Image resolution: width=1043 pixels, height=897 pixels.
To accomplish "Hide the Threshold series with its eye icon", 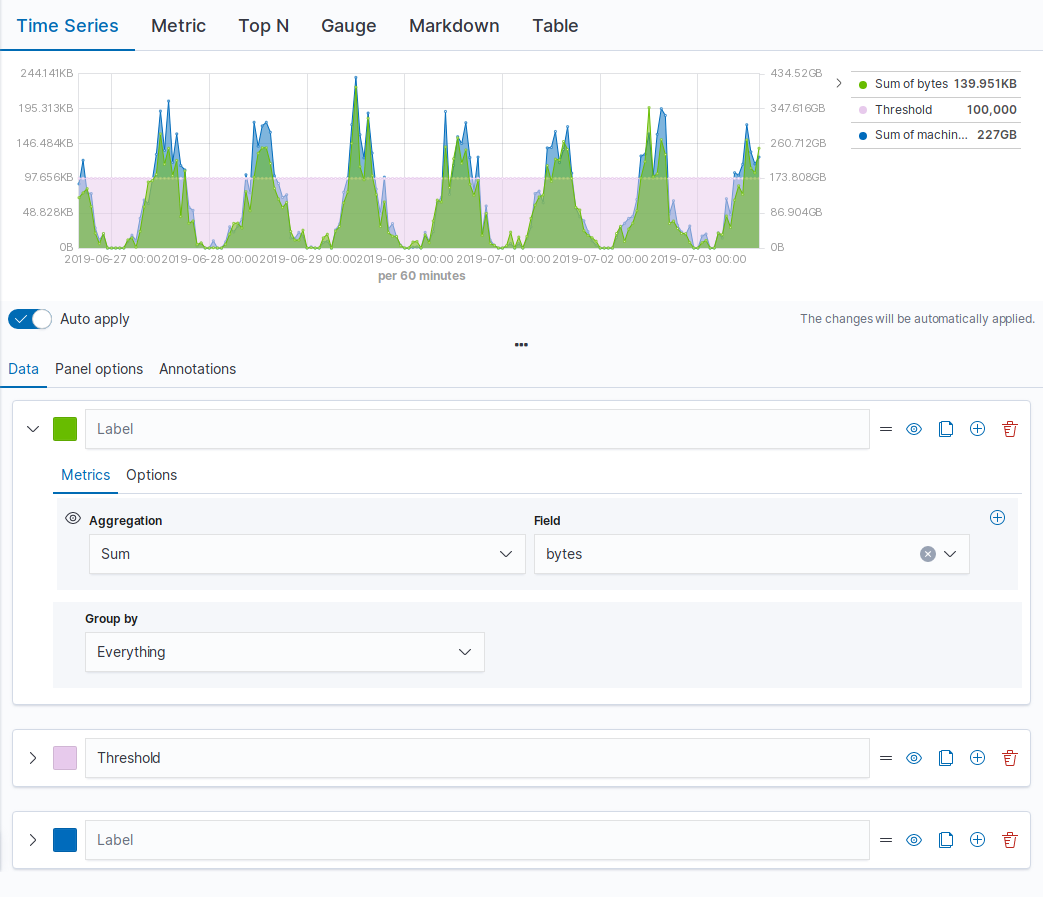I will [x=913, y=758].
